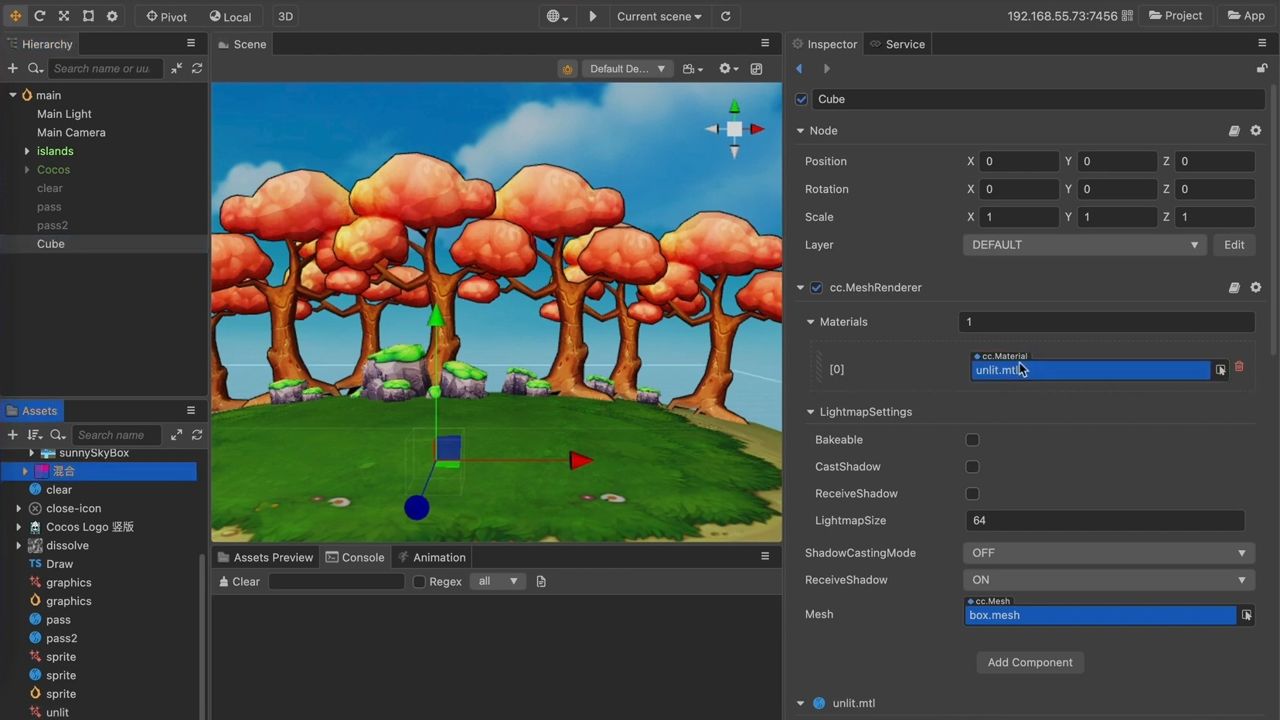Switch to the Animation tab
Viewport: 1280px width, 720px height.
(431, 557)
